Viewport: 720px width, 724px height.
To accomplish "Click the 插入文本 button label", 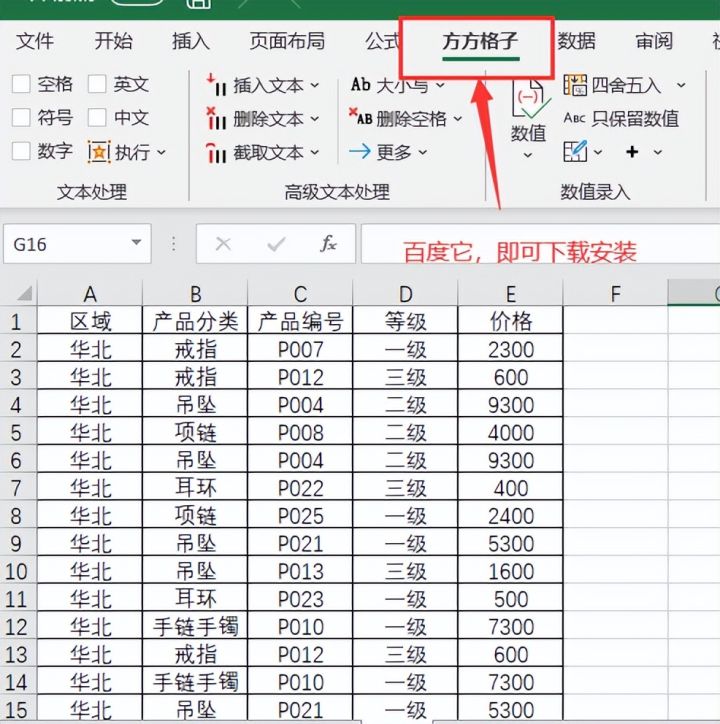I will [268, 85].
